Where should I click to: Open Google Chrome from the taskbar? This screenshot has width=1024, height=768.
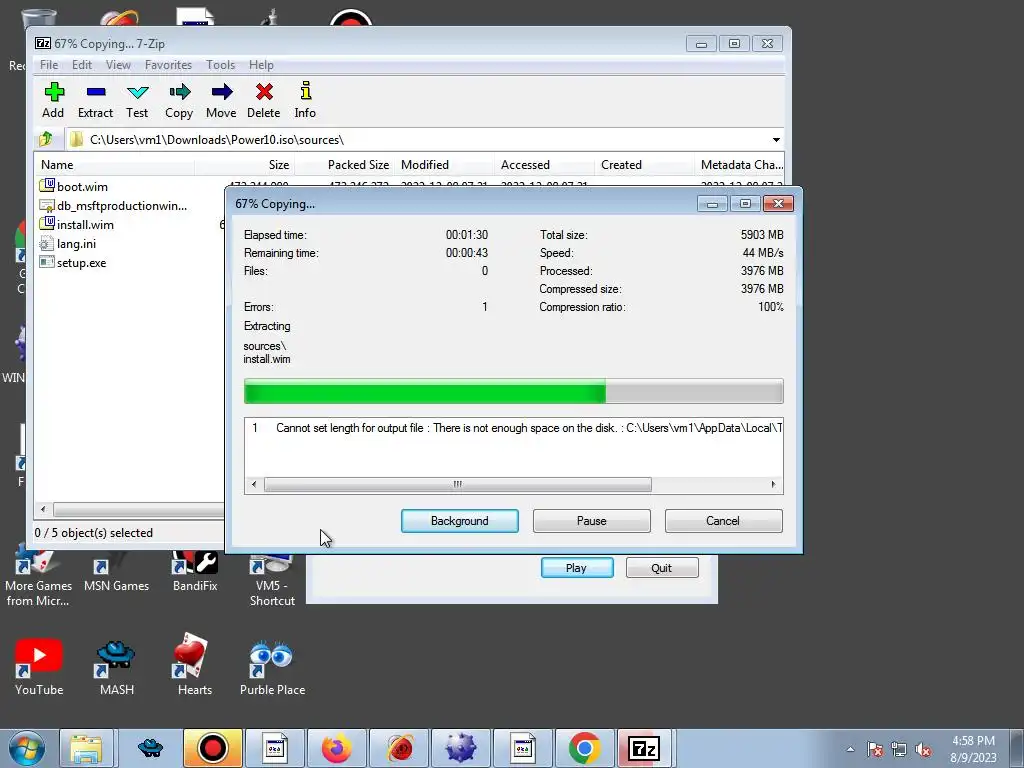point(584,748)
